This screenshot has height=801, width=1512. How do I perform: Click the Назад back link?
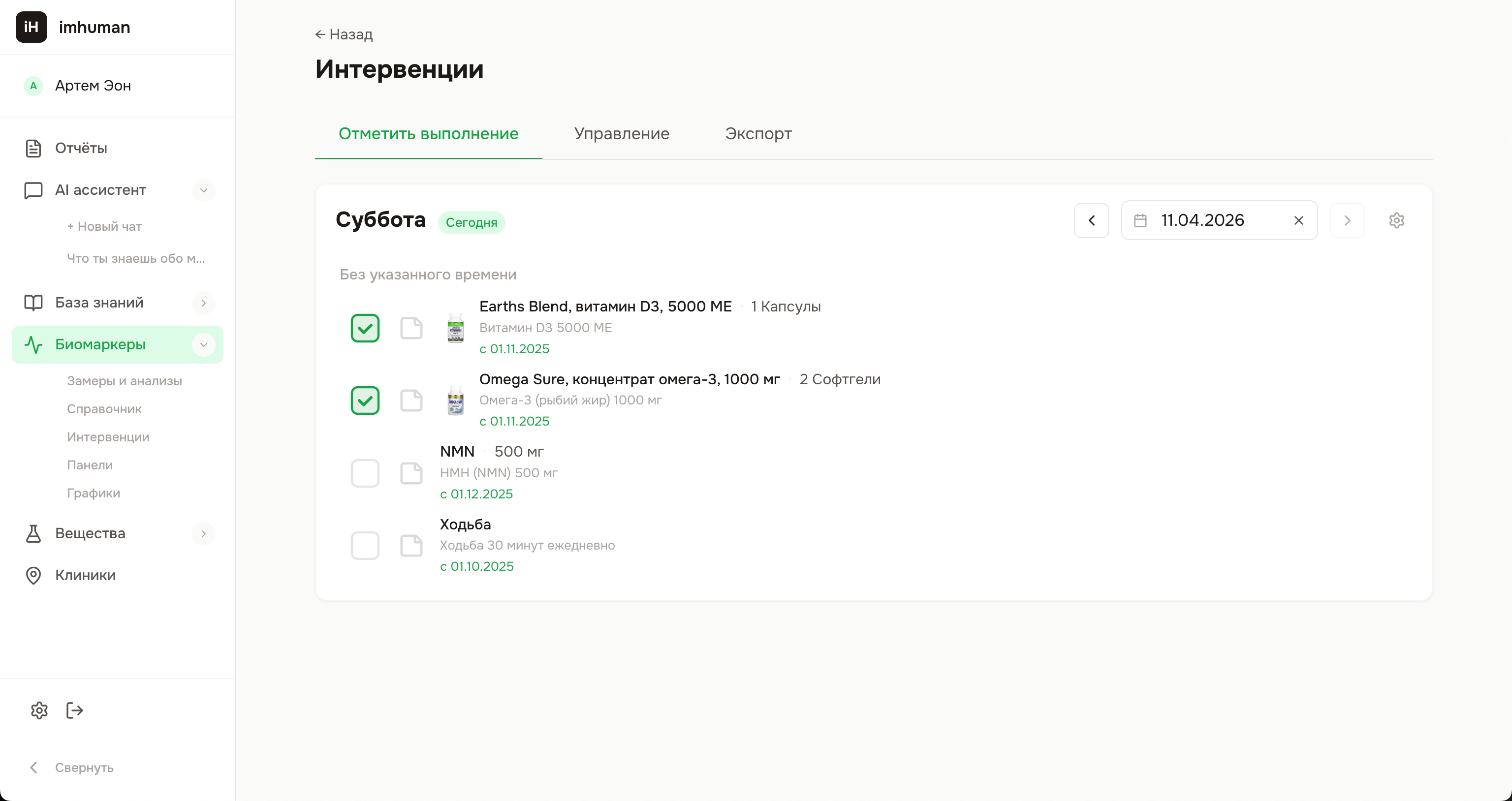tap(344, 34)
